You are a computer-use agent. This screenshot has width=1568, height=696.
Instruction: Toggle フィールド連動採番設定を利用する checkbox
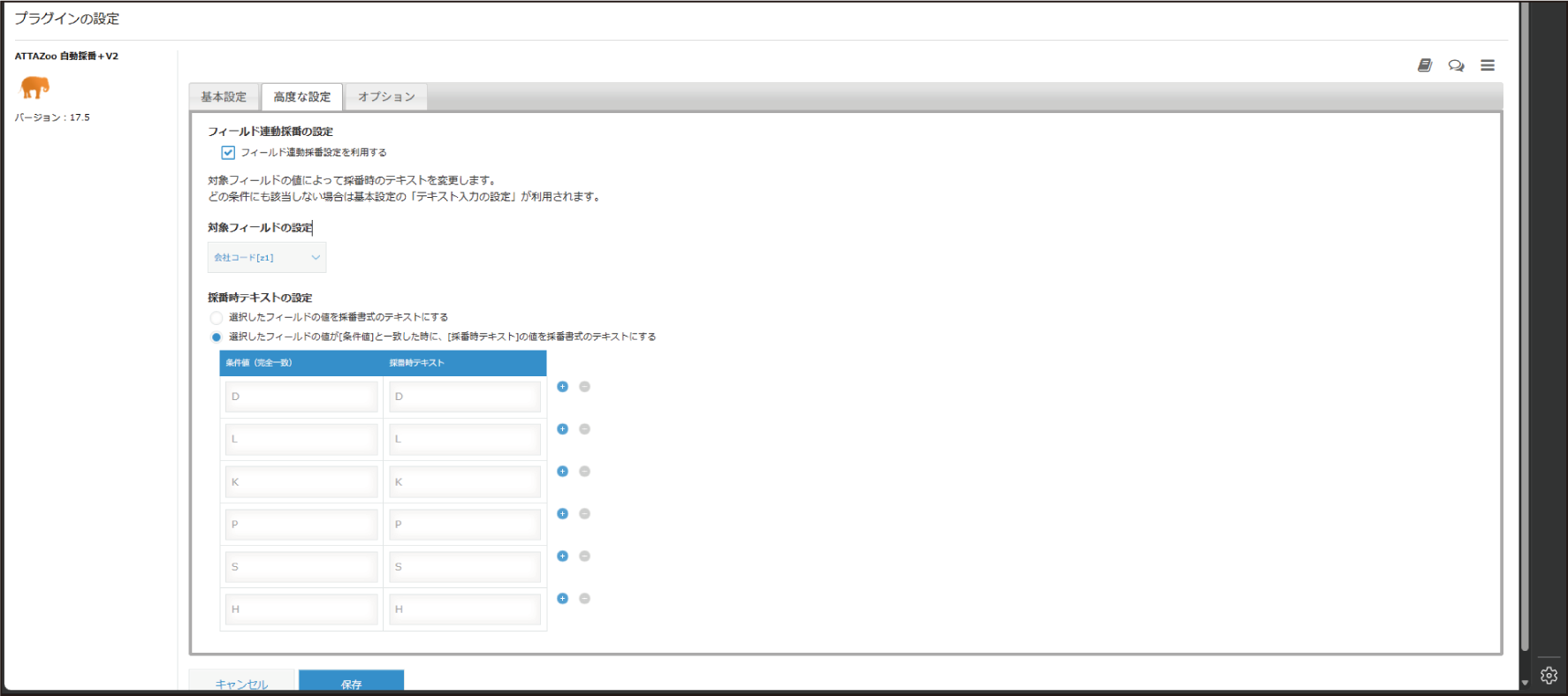[x=228, y=153]
